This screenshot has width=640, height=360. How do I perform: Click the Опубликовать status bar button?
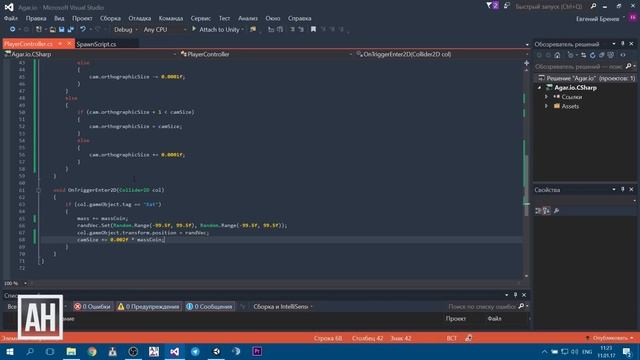(610, 338)
